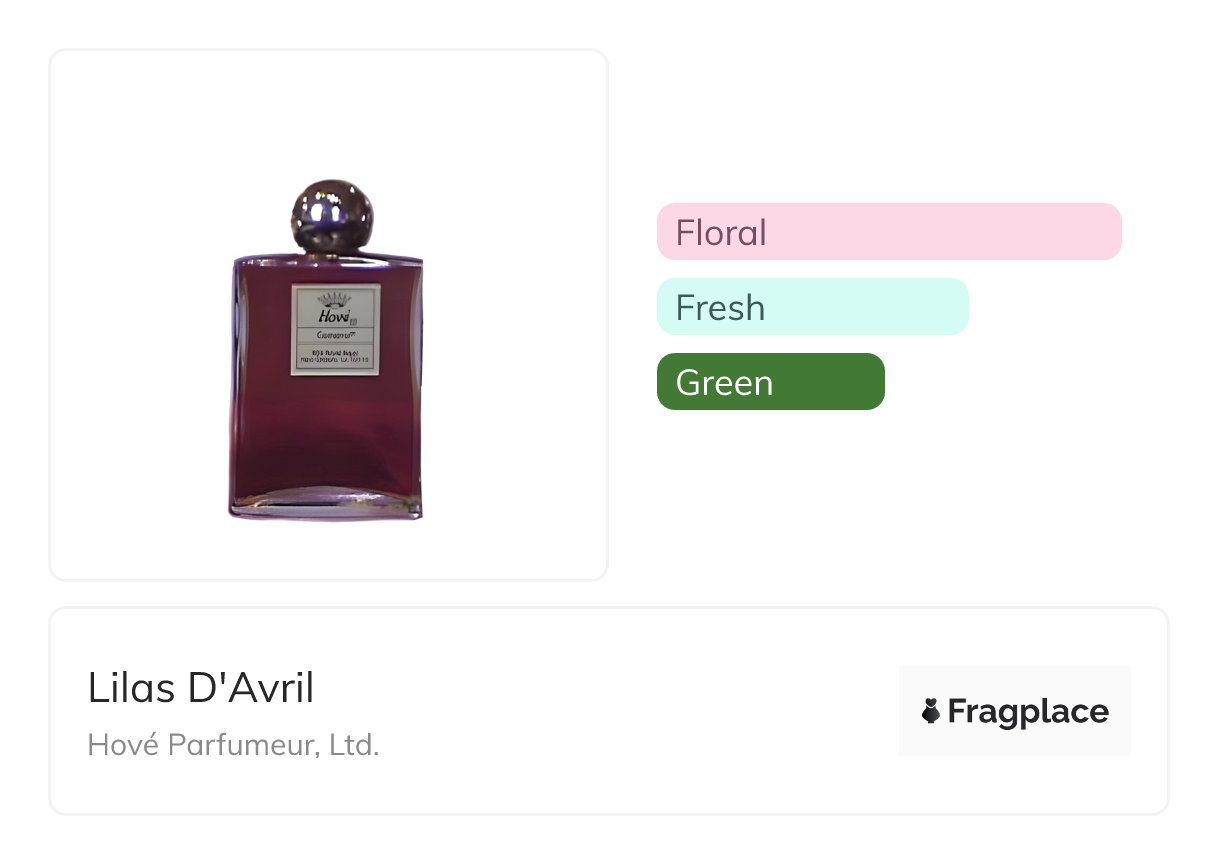Click the Floral label text
Viewport: 1218px width, 864px height.
tap(721, 232)
